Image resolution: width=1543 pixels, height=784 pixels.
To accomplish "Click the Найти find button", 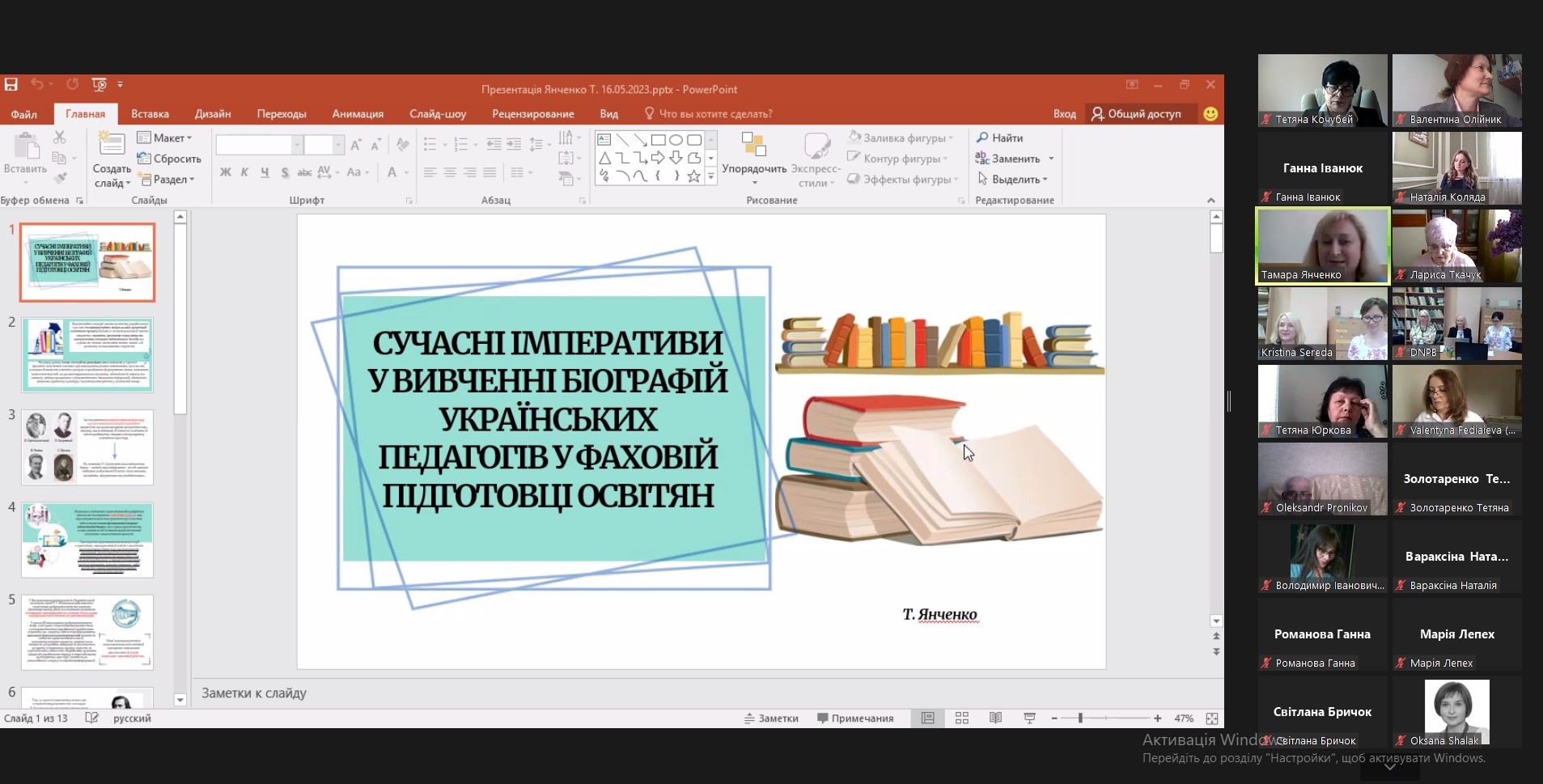I will pyautogui.click(x=1000, y=138).
